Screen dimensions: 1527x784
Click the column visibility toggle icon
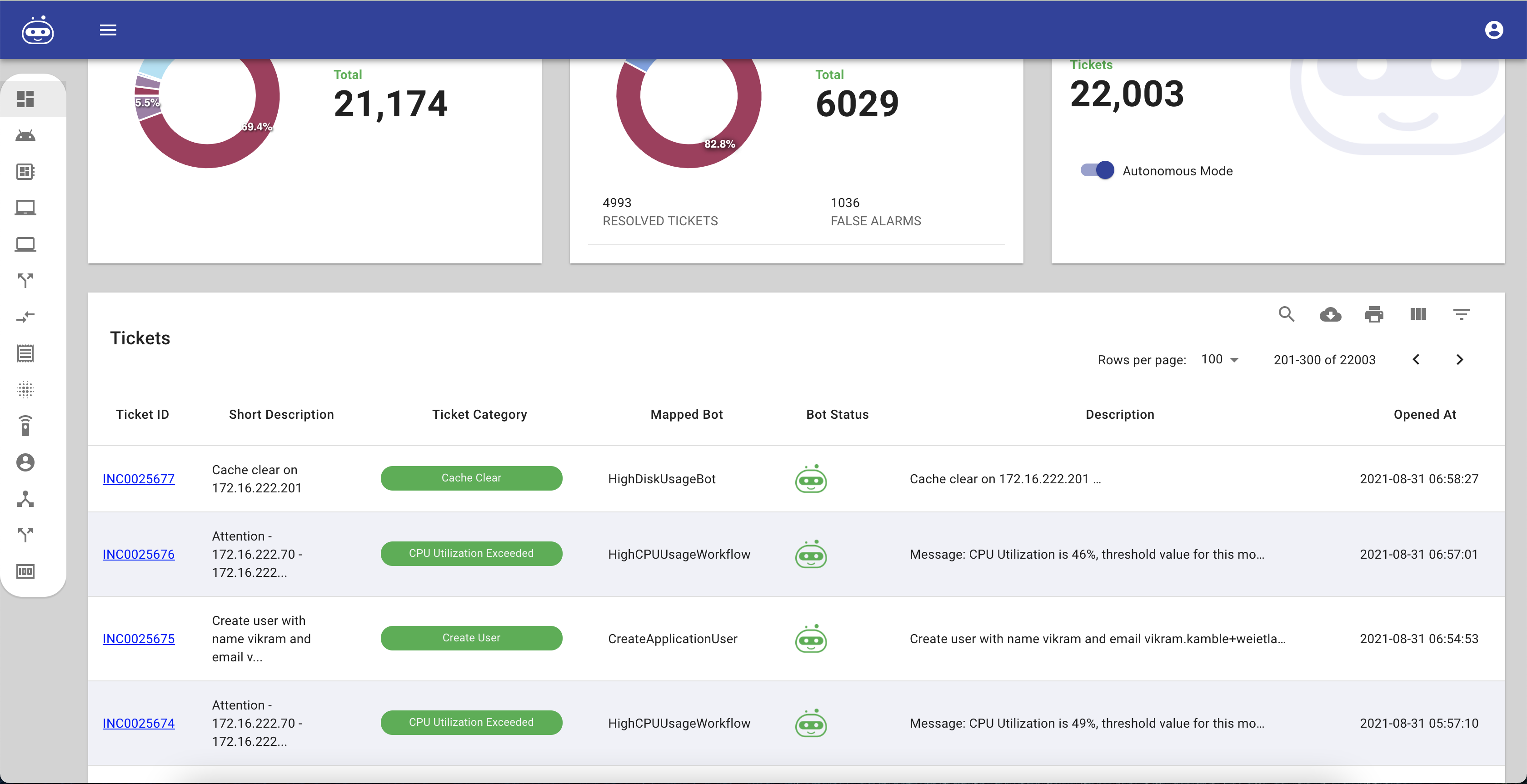[1418, 314]
